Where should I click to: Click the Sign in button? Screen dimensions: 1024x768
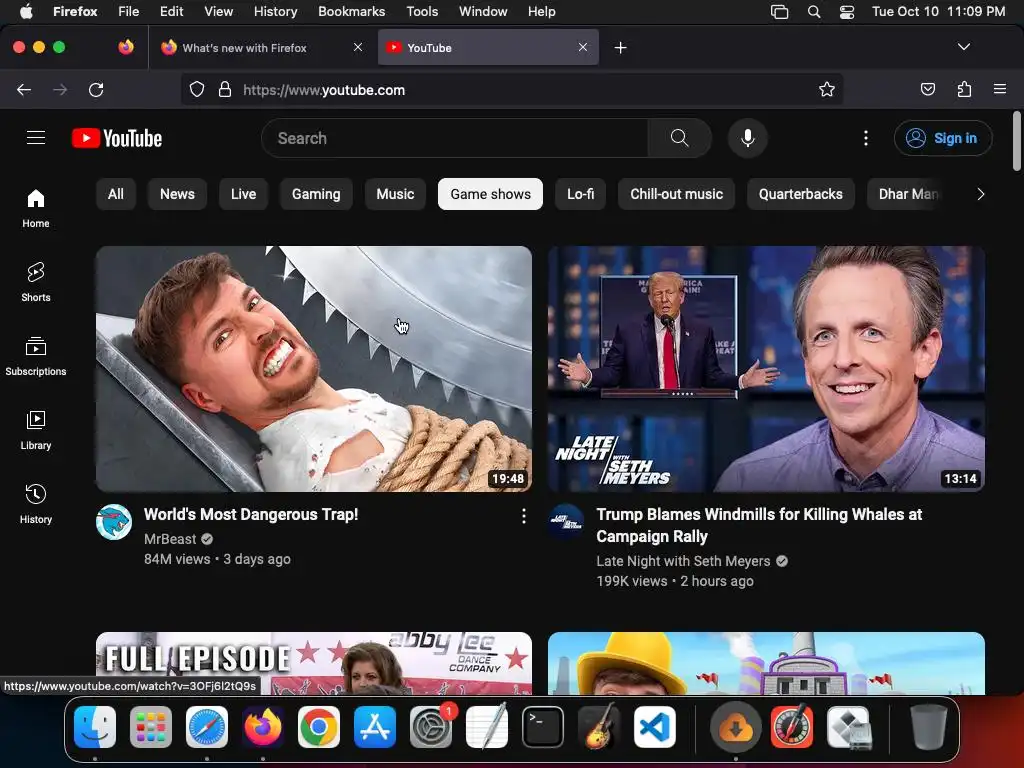pos(943,138)
